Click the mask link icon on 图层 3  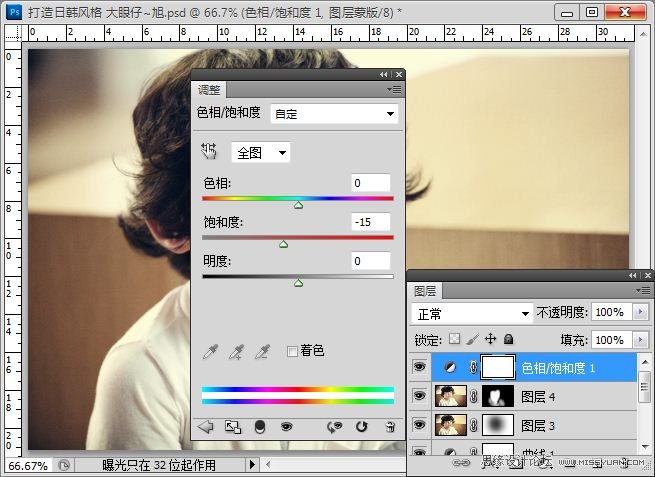[x=473, y=425]
